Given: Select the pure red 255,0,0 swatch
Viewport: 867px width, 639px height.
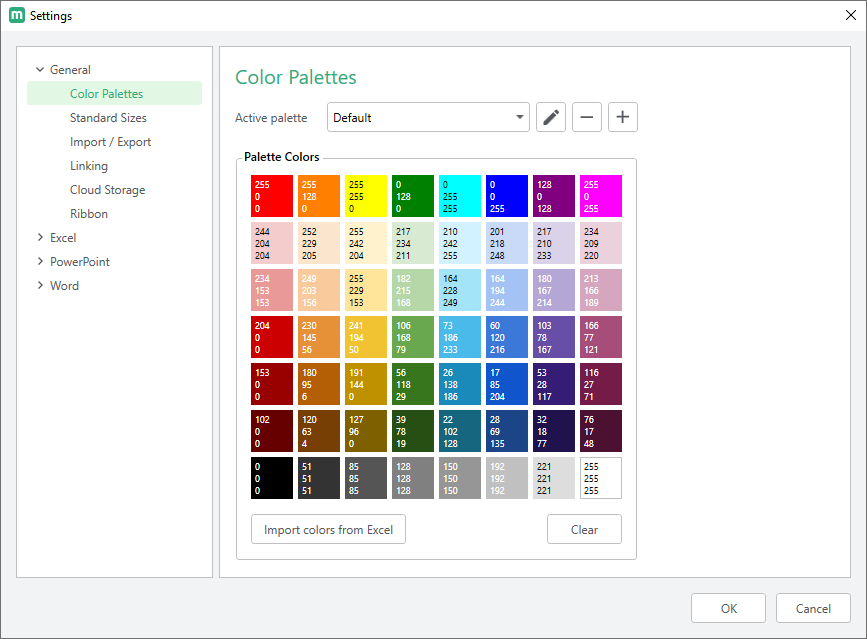Looking at the screenshot, I should point(270,196).
